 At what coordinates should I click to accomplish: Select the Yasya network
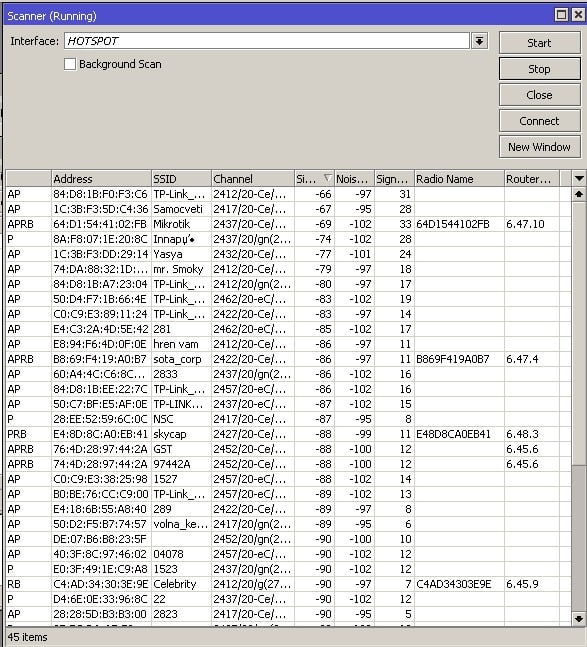tap(167, 254)
